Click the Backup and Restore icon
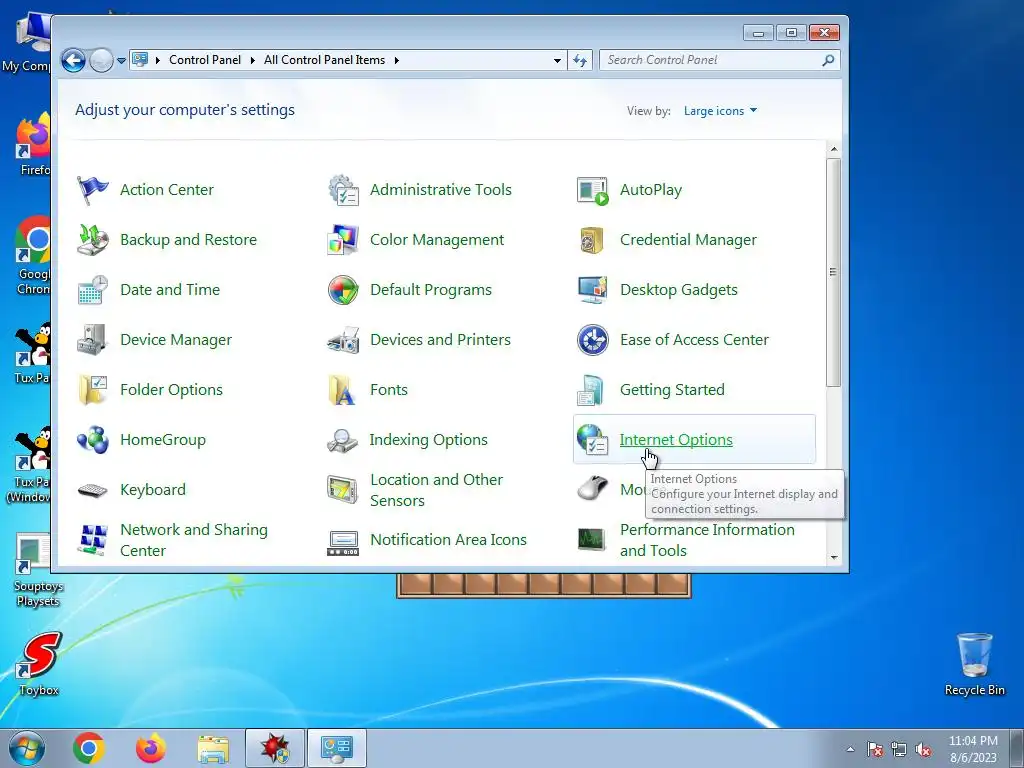The height and width of the screenshot is (768, 1024). click(92, 240)
